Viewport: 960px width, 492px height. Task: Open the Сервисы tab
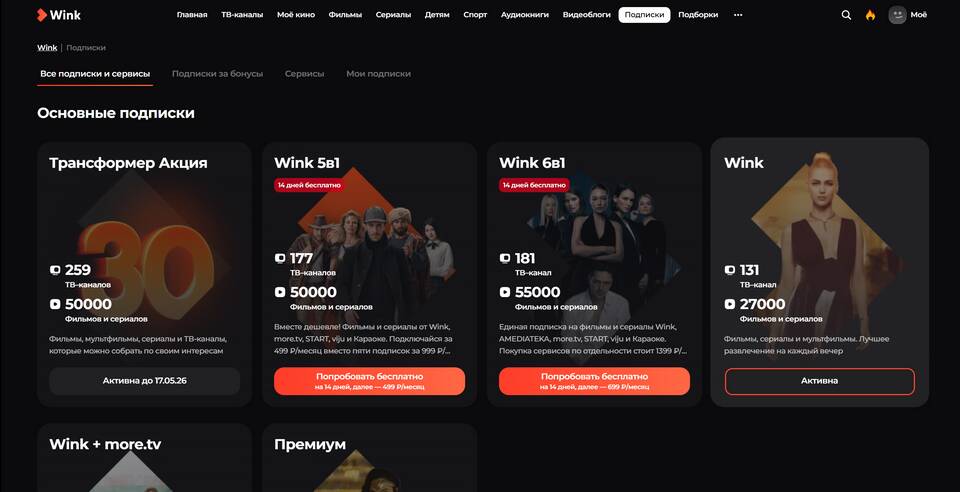(x=304, y=73)
